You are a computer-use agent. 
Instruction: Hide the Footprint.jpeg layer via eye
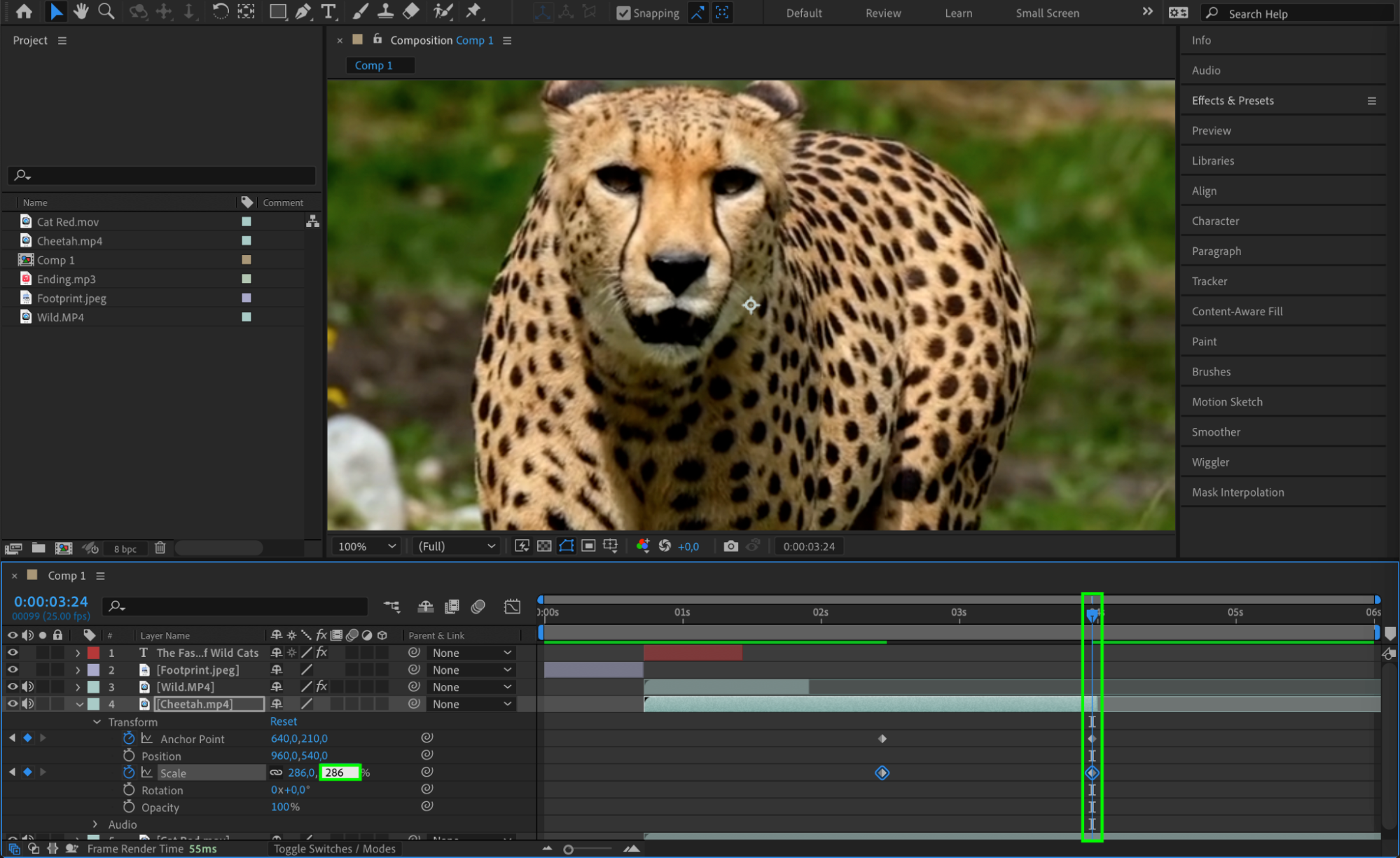pyautogui.click(x=13, y=670)
